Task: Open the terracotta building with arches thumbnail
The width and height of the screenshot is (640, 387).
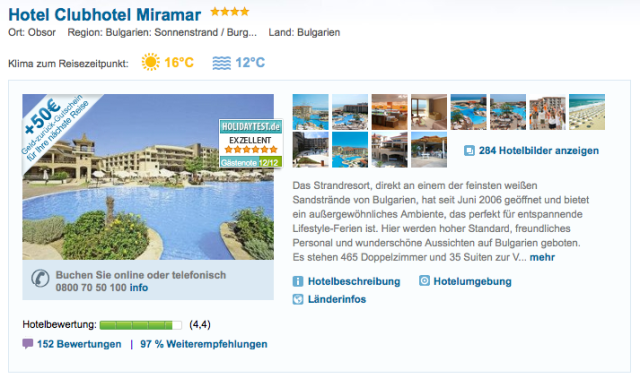Action: click(389, 149)
